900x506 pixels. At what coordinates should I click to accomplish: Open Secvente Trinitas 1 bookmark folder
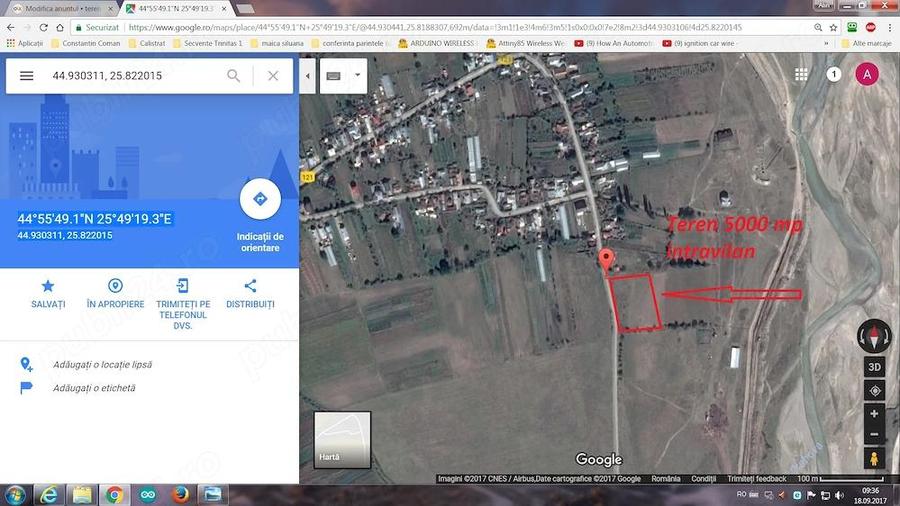point(207,43)
